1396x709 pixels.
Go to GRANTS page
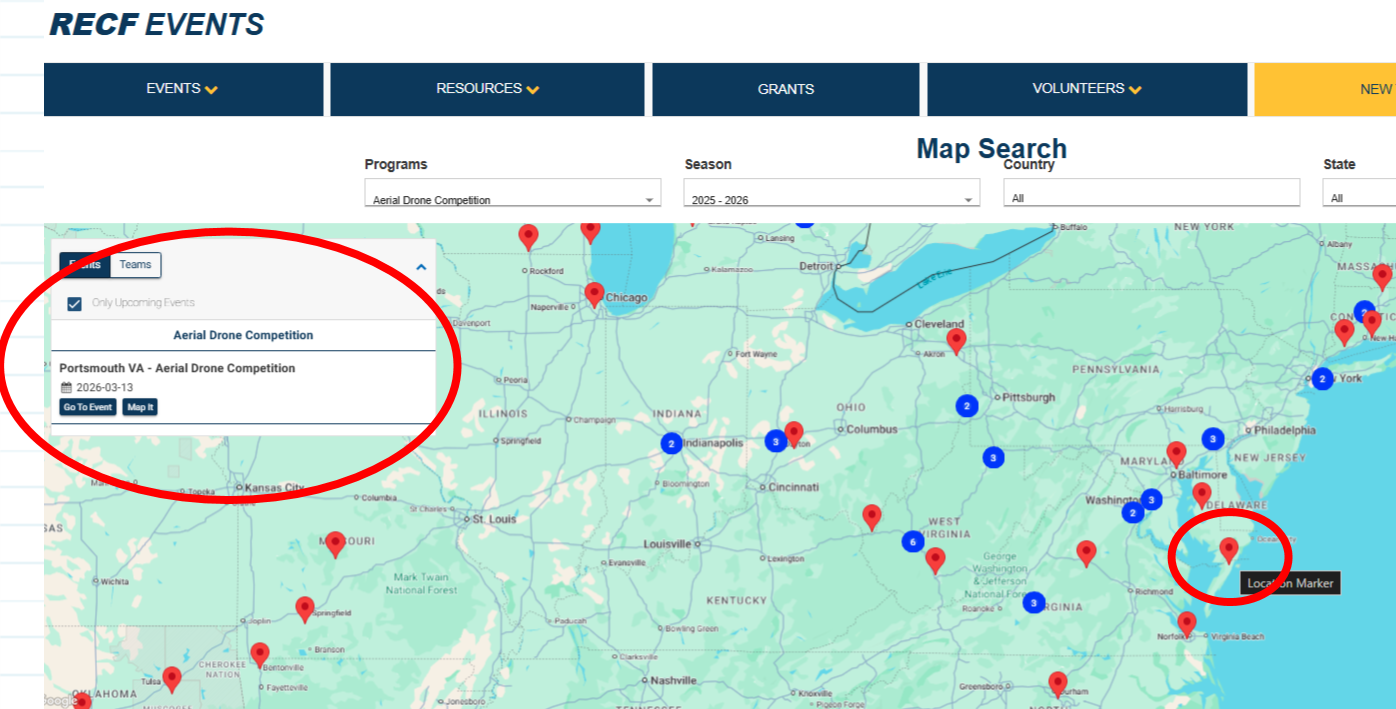[786, 89]
